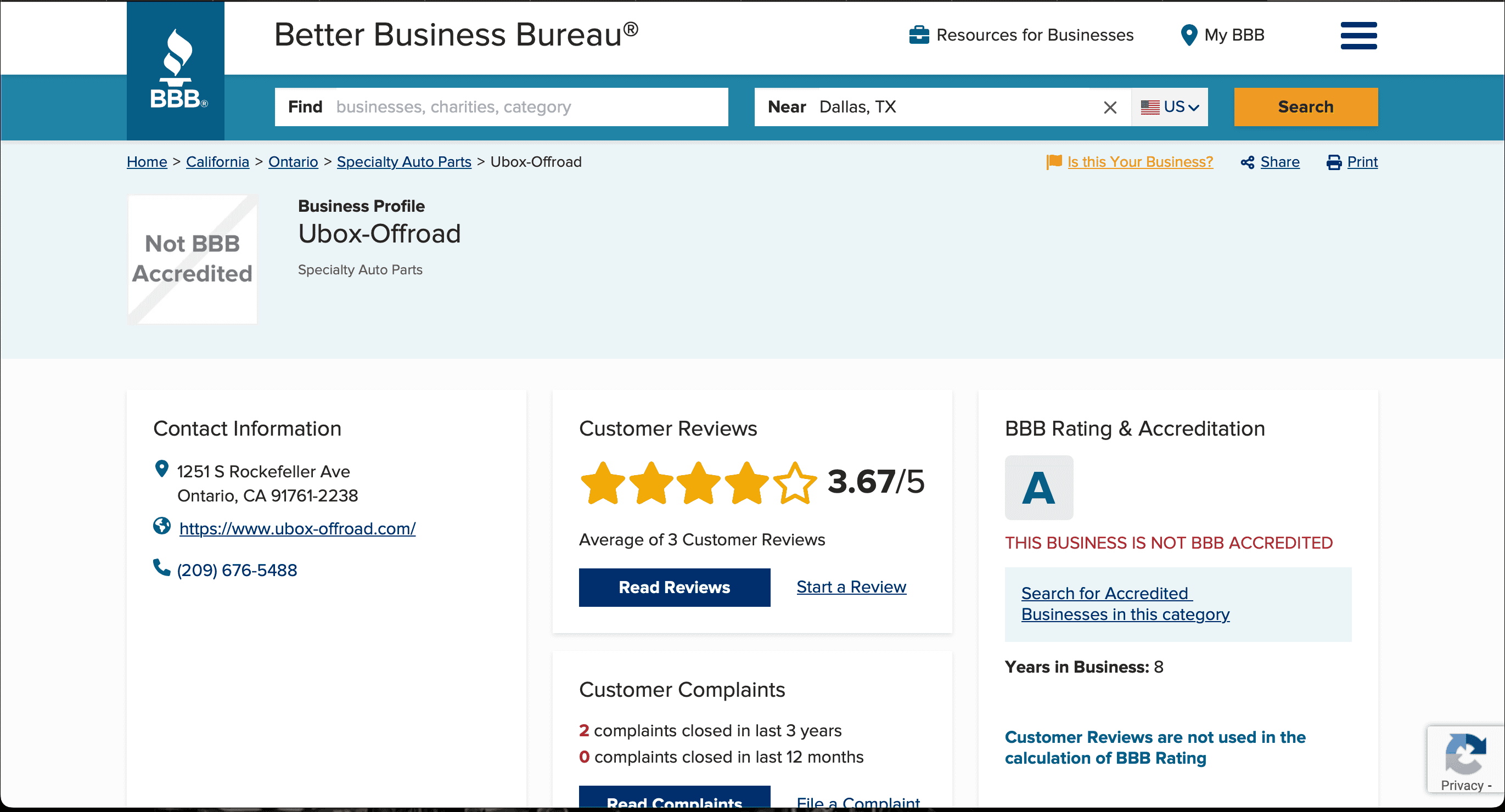Click Search for Accredited Businesses link

pyautogui.click(x=1125, y=604)
